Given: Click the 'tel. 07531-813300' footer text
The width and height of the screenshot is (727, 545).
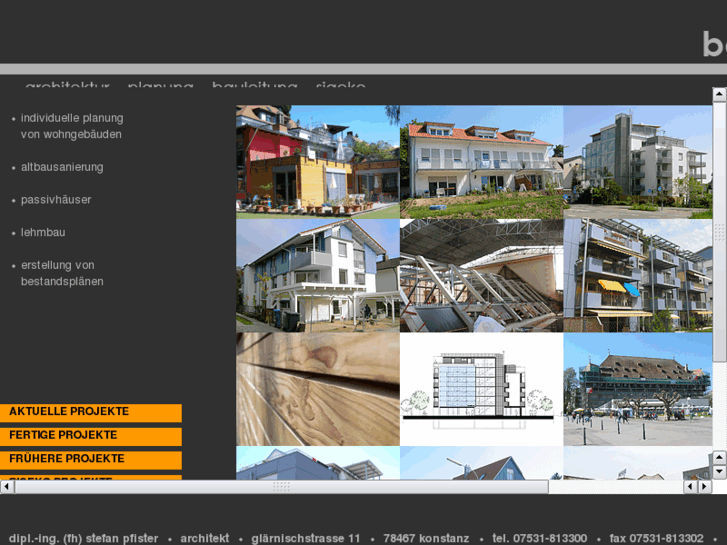Looking at the screenshot, I should point(539,539).
